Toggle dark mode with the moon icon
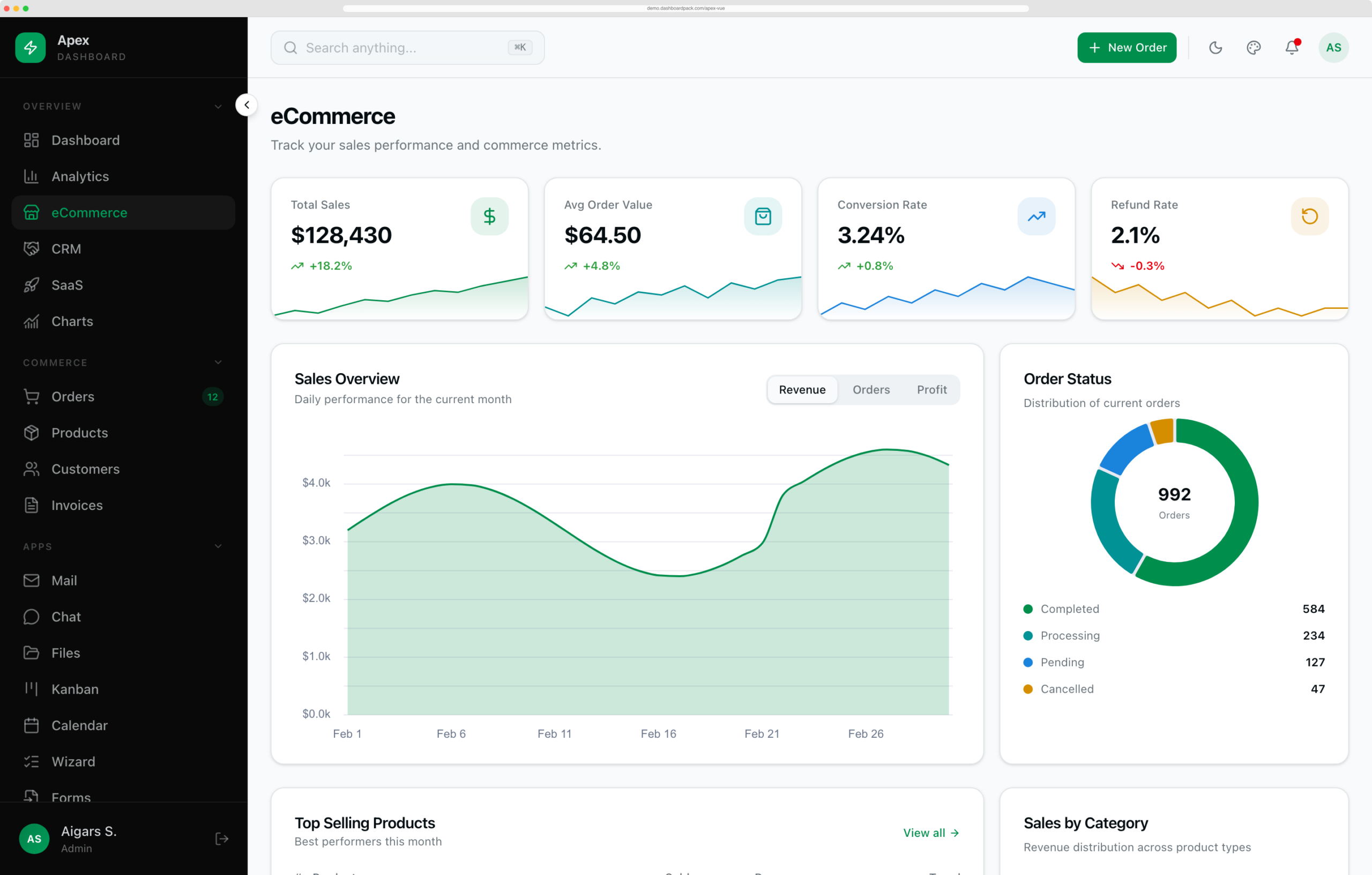 (1216, 47)
